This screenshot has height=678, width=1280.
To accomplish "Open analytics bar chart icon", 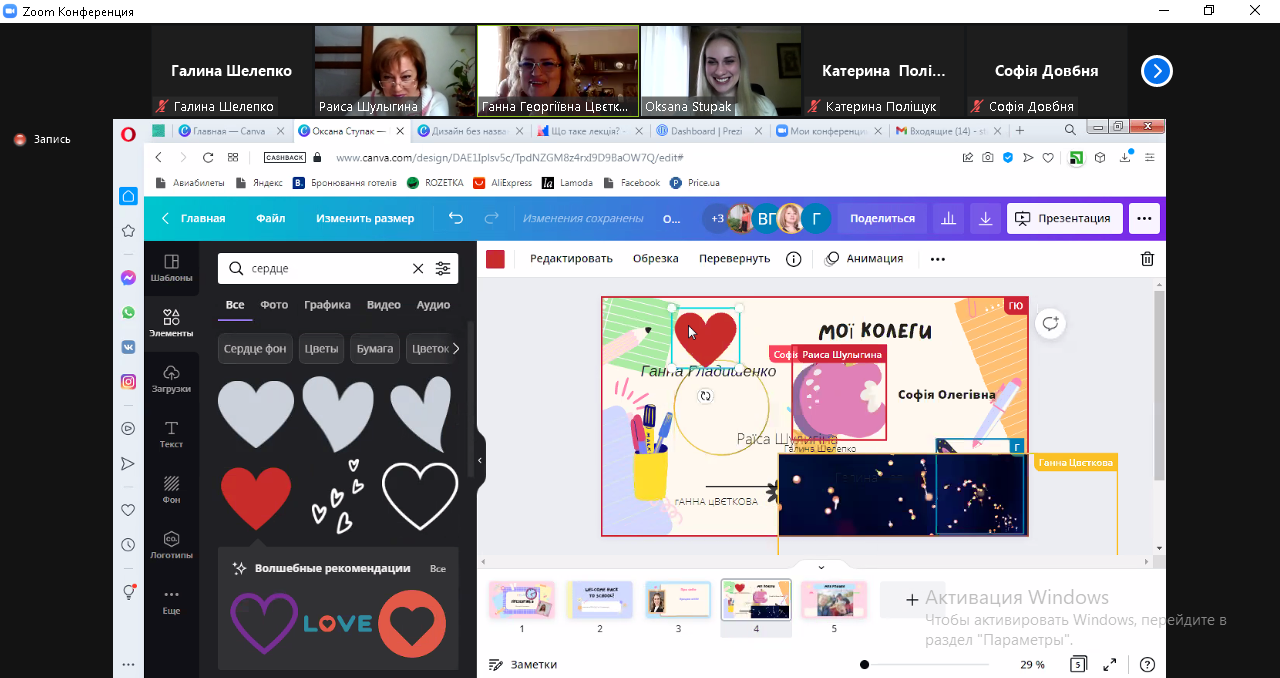I will click(x=948, y=218).
